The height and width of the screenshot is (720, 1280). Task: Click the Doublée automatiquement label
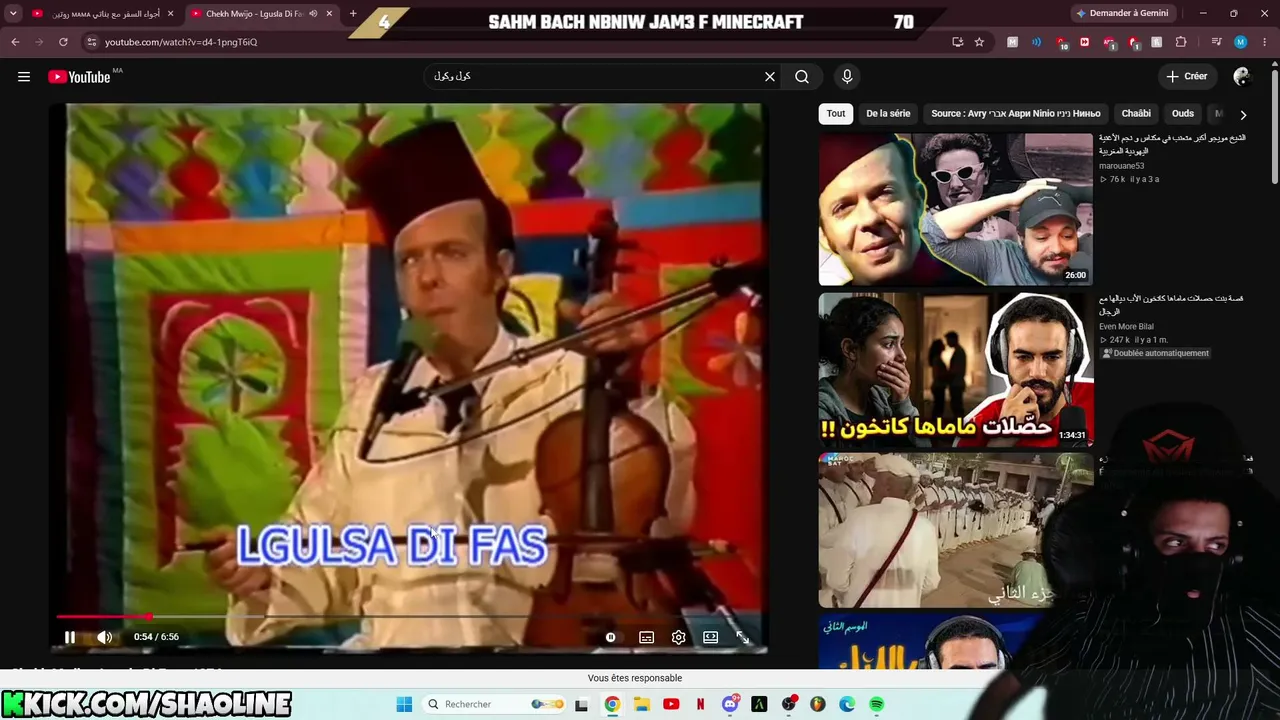click(1155, 353)
